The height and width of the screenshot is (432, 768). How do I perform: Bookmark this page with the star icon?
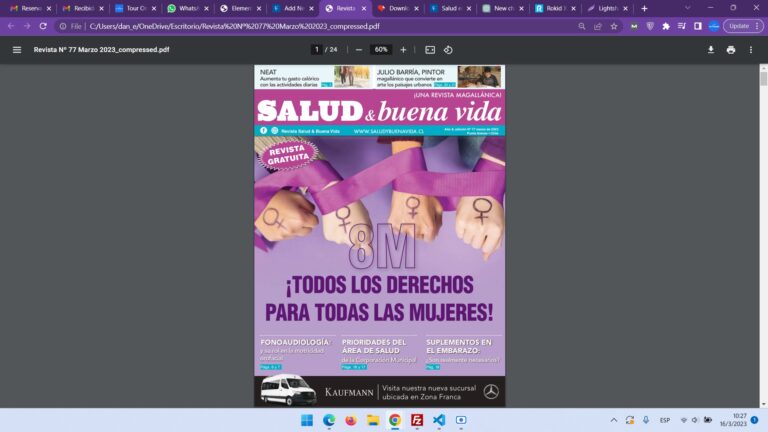[x=614, y=26]
